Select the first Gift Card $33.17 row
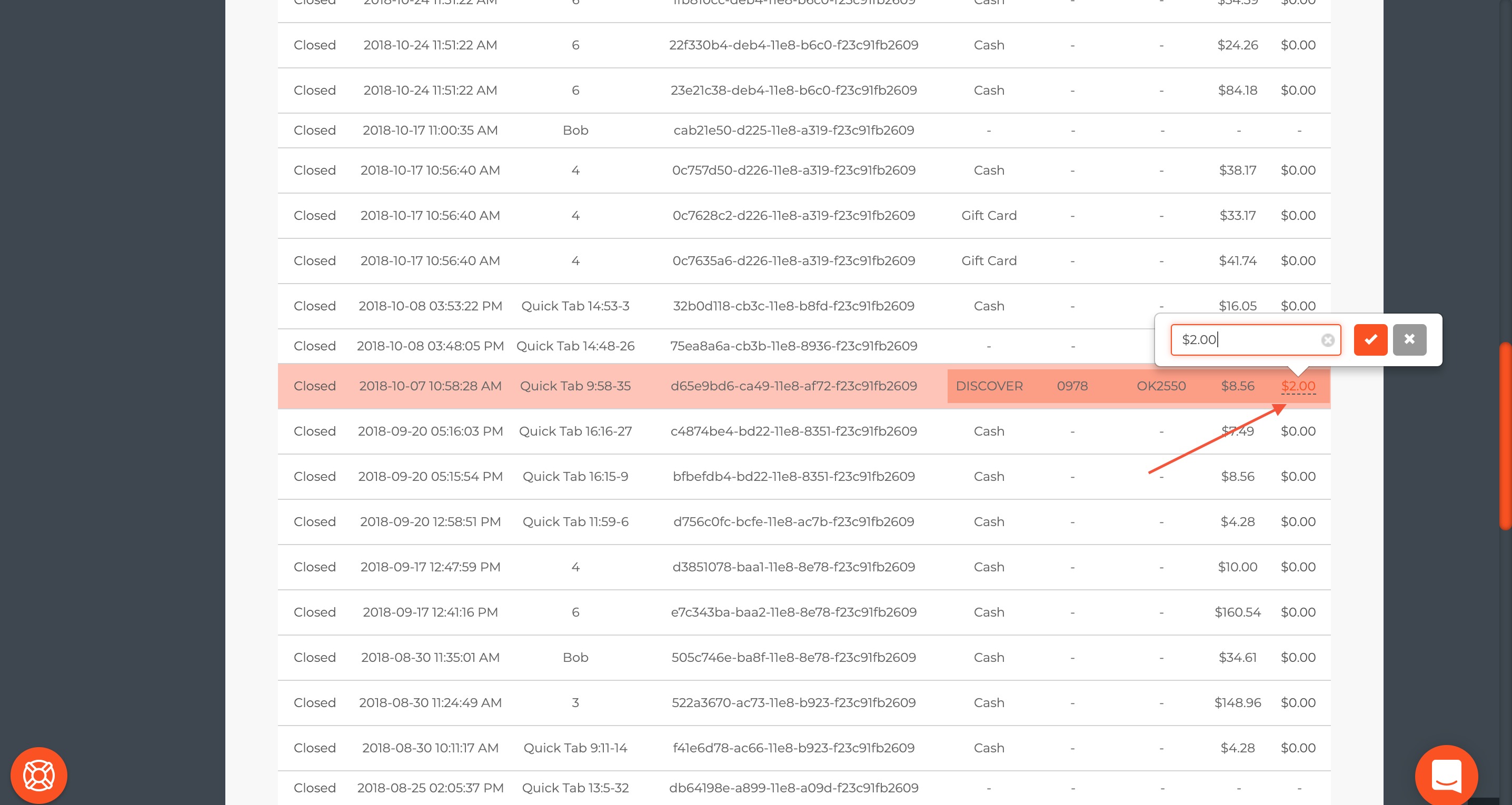The image size is (1512, 805). (989, 215)
